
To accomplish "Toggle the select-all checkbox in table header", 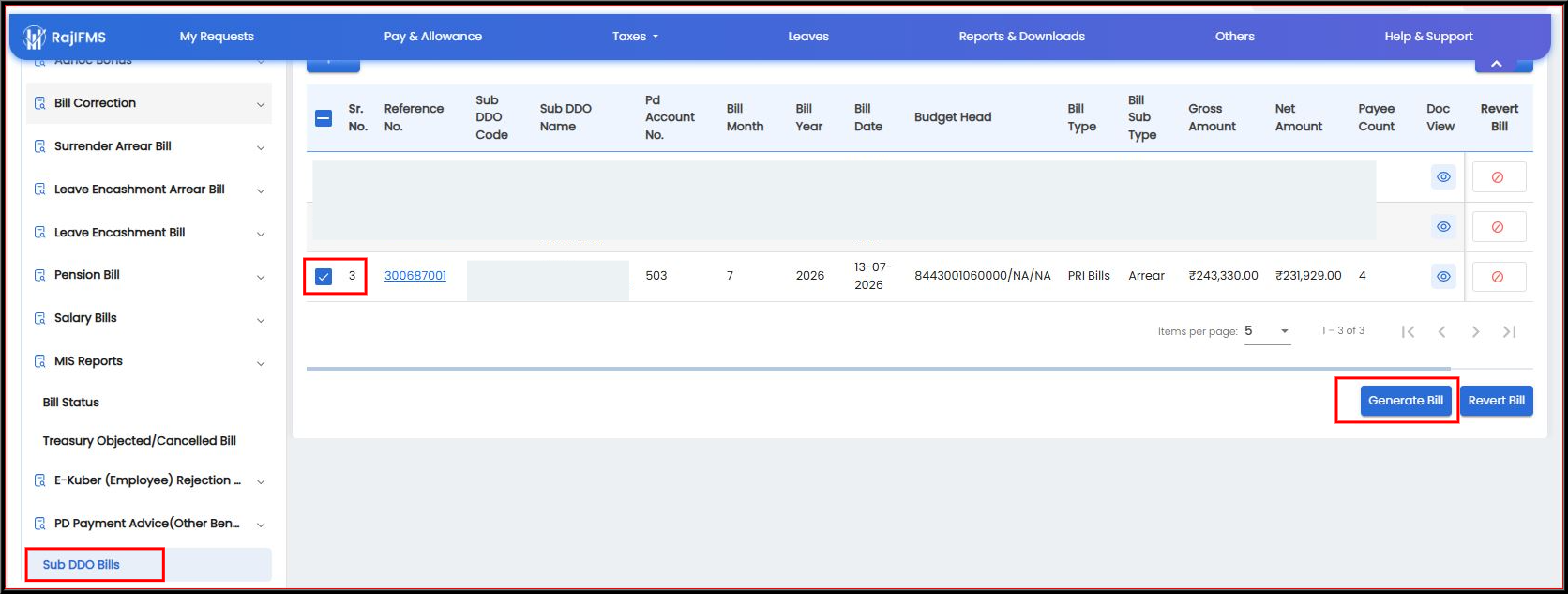I will click(324, 118).
